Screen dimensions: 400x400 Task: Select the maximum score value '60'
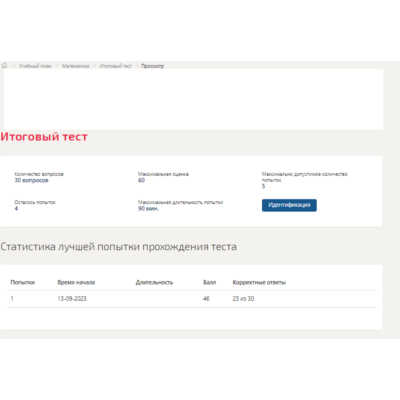coord(141,180)
